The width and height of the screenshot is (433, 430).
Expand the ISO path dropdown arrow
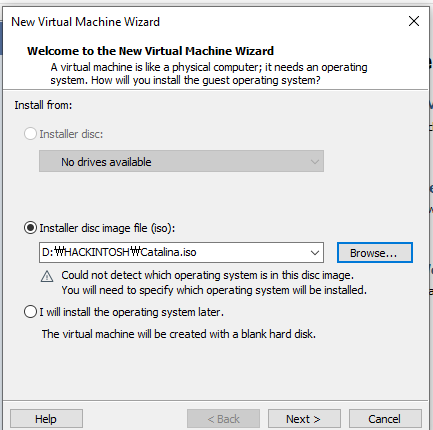pos(315,253)
